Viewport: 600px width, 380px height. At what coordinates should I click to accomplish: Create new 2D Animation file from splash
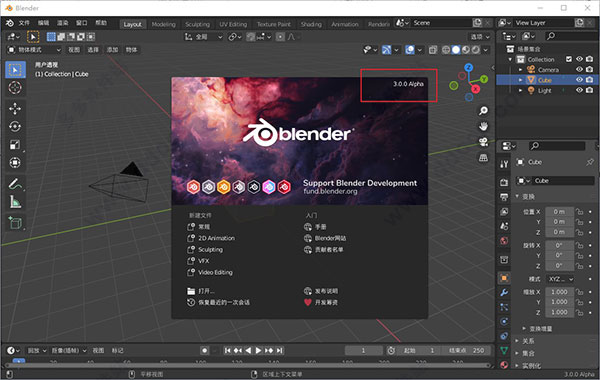(x=211, y=238)
